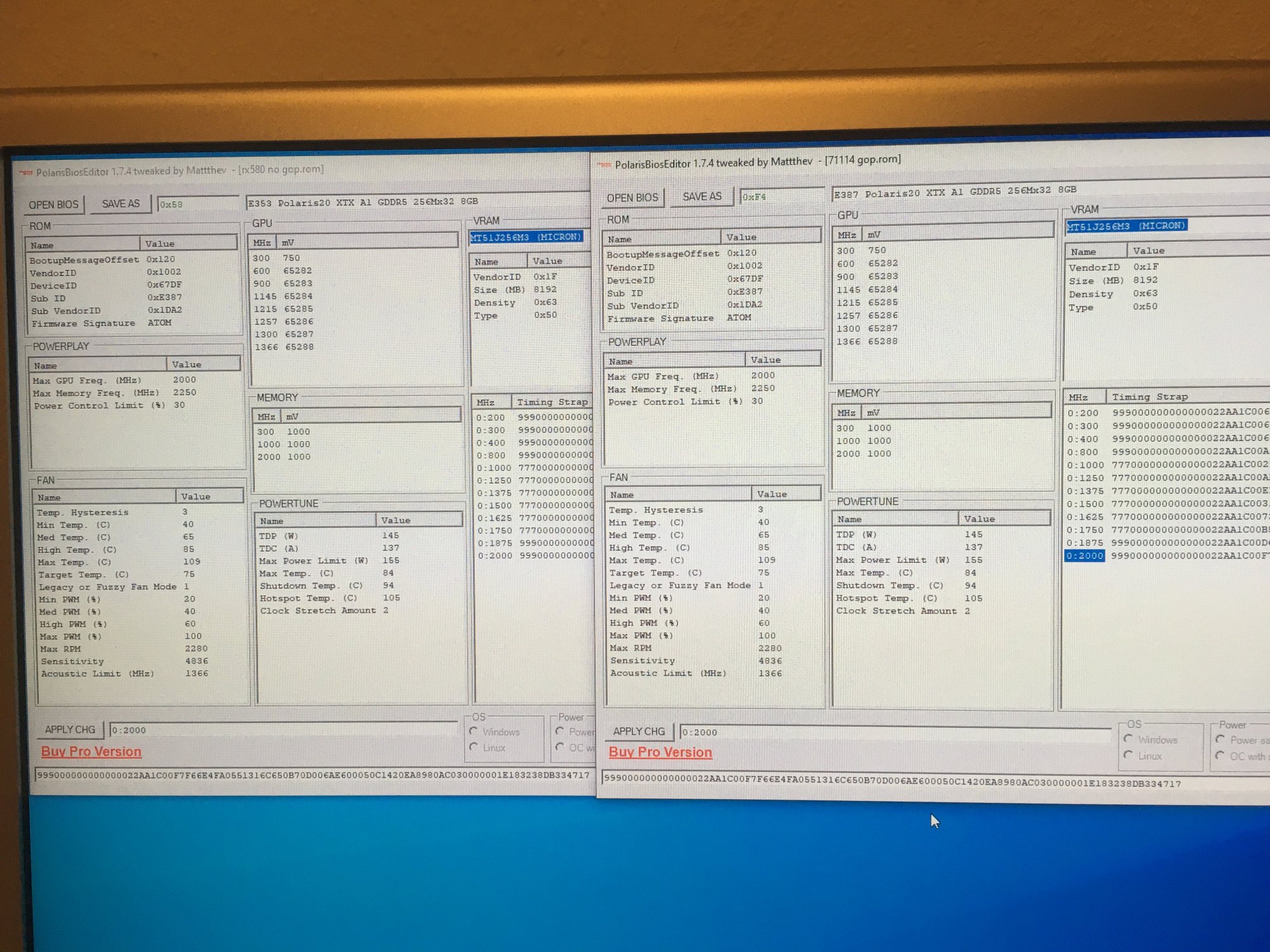Click APPLY CHG in the rx580 window
Screen dimensions: 1270x952
[70, 729]
